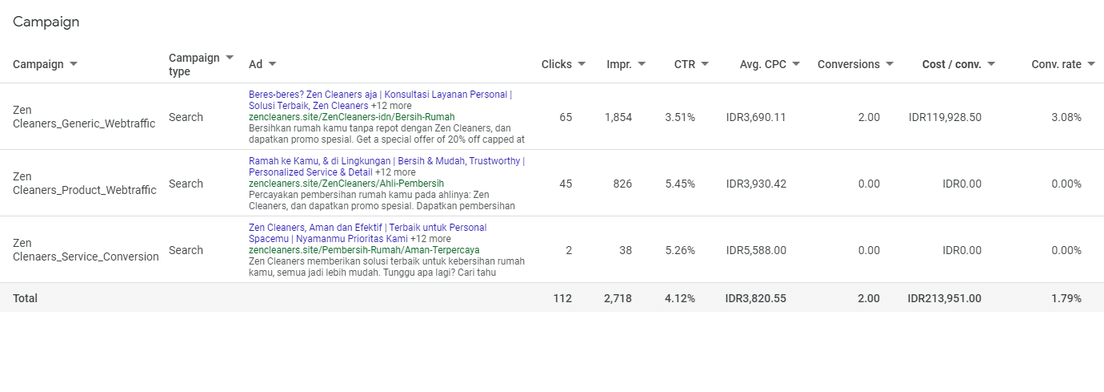Screen dimensions: 1104x392
Task: Click the 38 impressions value
Action: click(625, 250)
